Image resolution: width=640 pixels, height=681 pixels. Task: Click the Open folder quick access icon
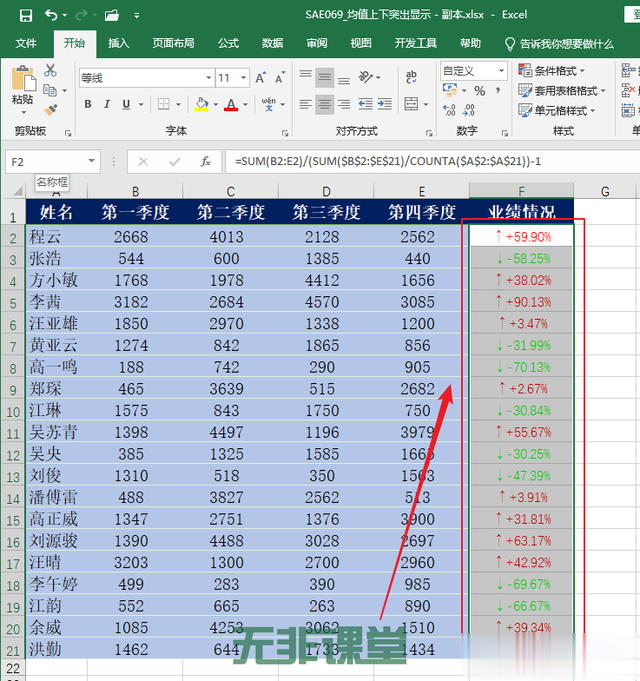[x=112, y=16]
